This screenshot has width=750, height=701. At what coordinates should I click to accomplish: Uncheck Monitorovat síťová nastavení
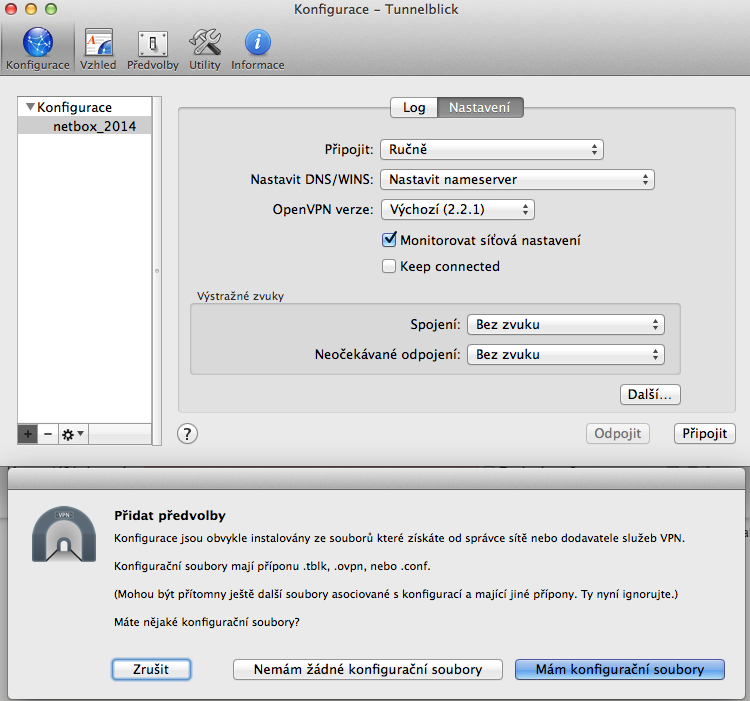pyautogui.click(x=390, y=240)
